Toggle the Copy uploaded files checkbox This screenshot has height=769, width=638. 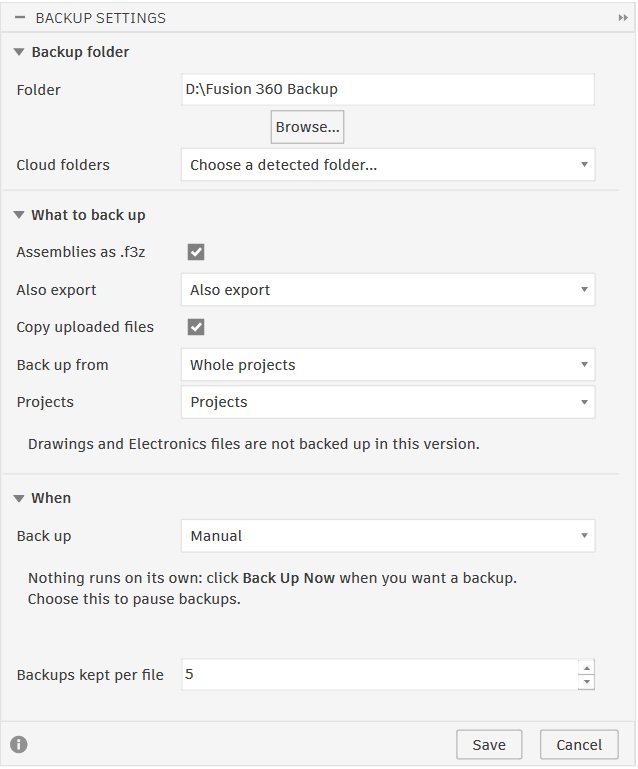pos(196,327)
